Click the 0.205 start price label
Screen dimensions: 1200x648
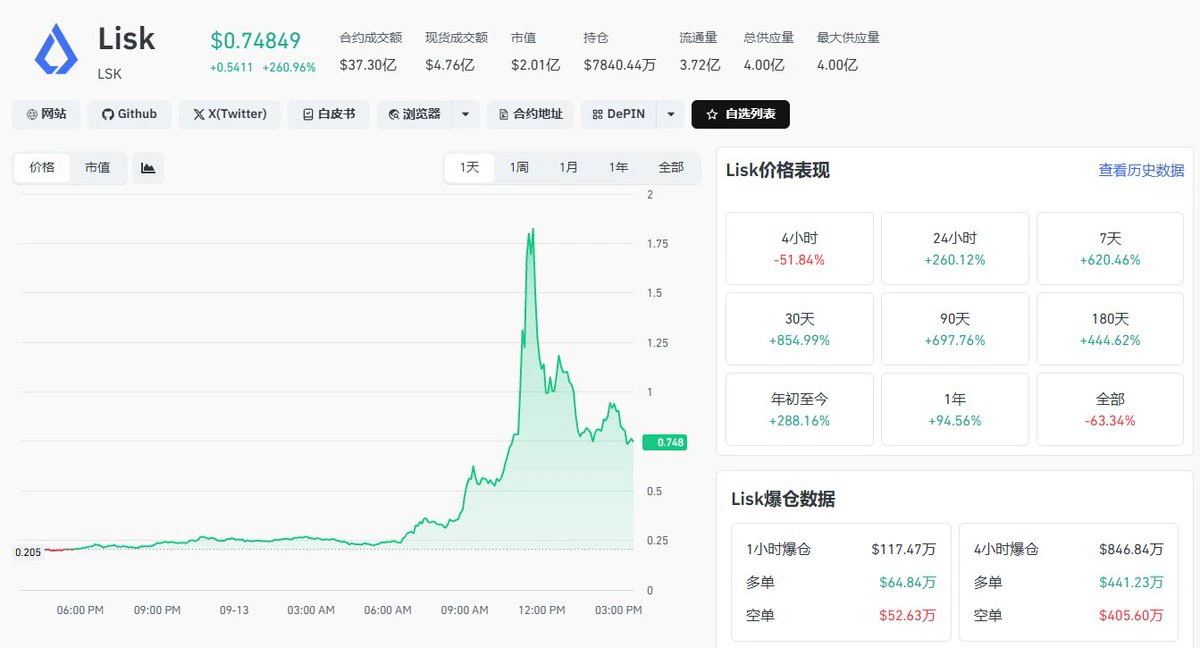coord(27,552)
